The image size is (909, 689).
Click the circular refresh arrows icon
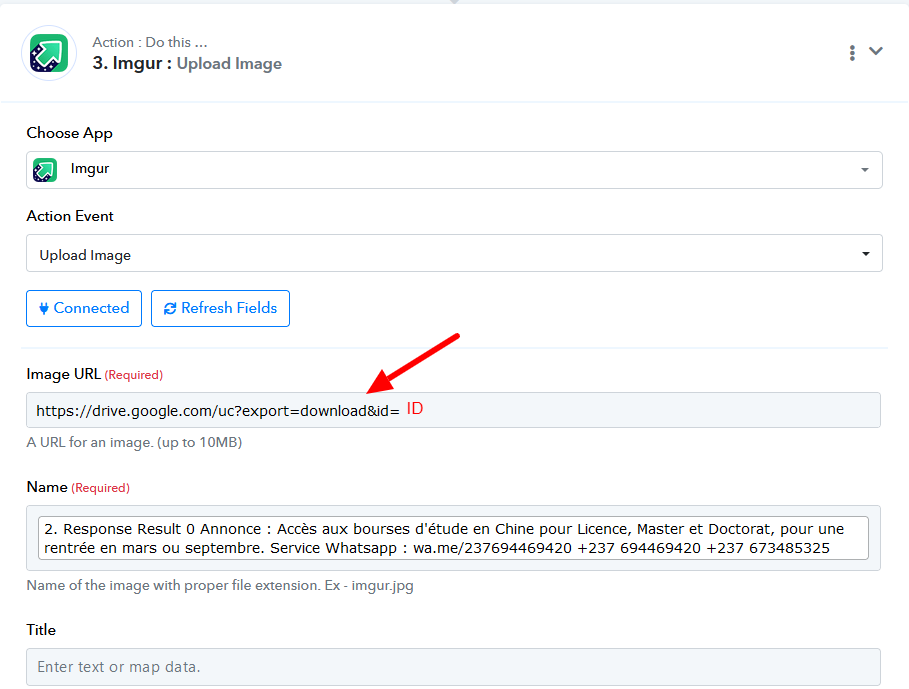tap(170, 309)
